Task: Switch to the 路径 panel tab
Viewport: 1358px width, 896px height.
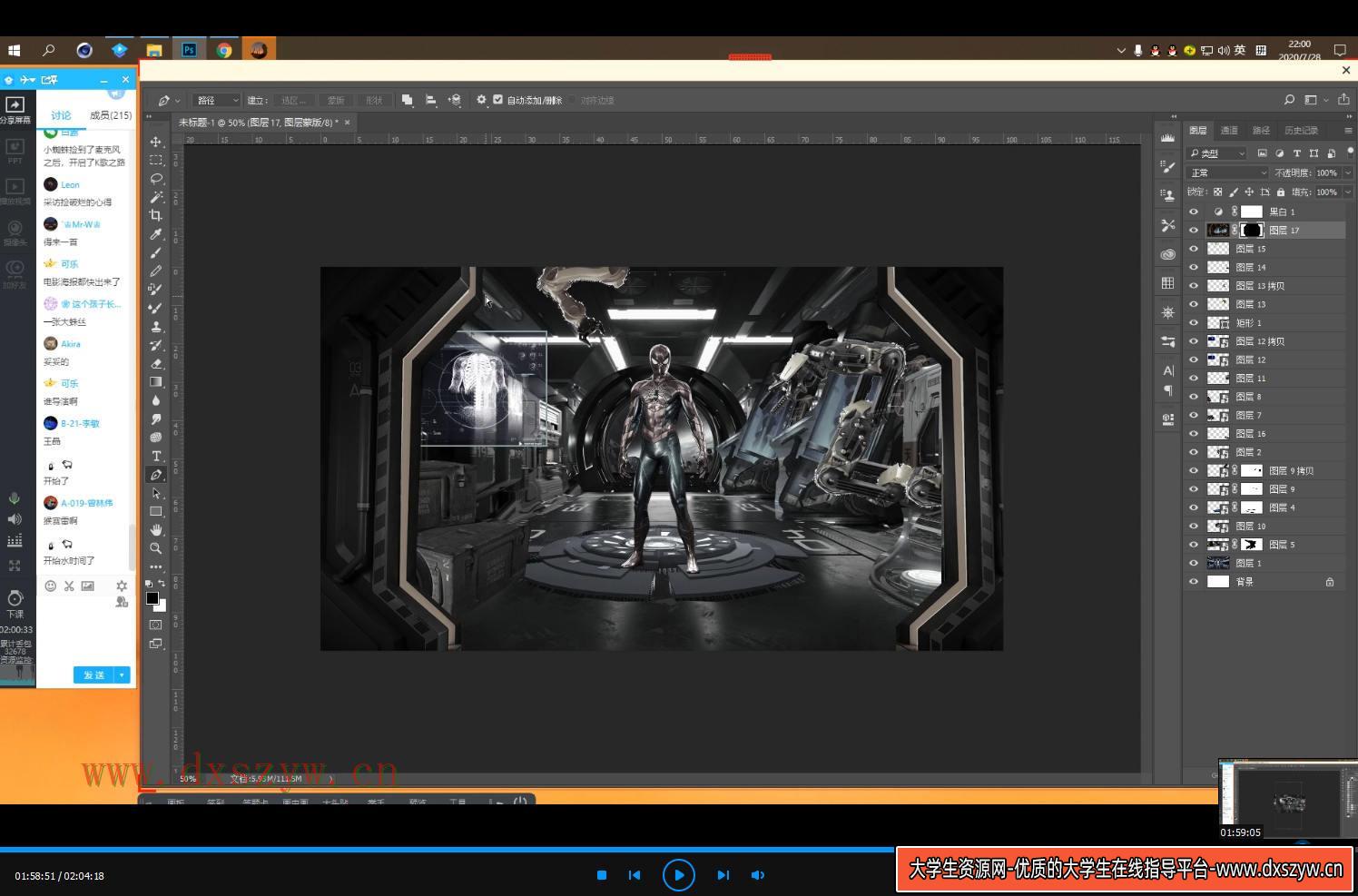Action: coord(1261,131)
